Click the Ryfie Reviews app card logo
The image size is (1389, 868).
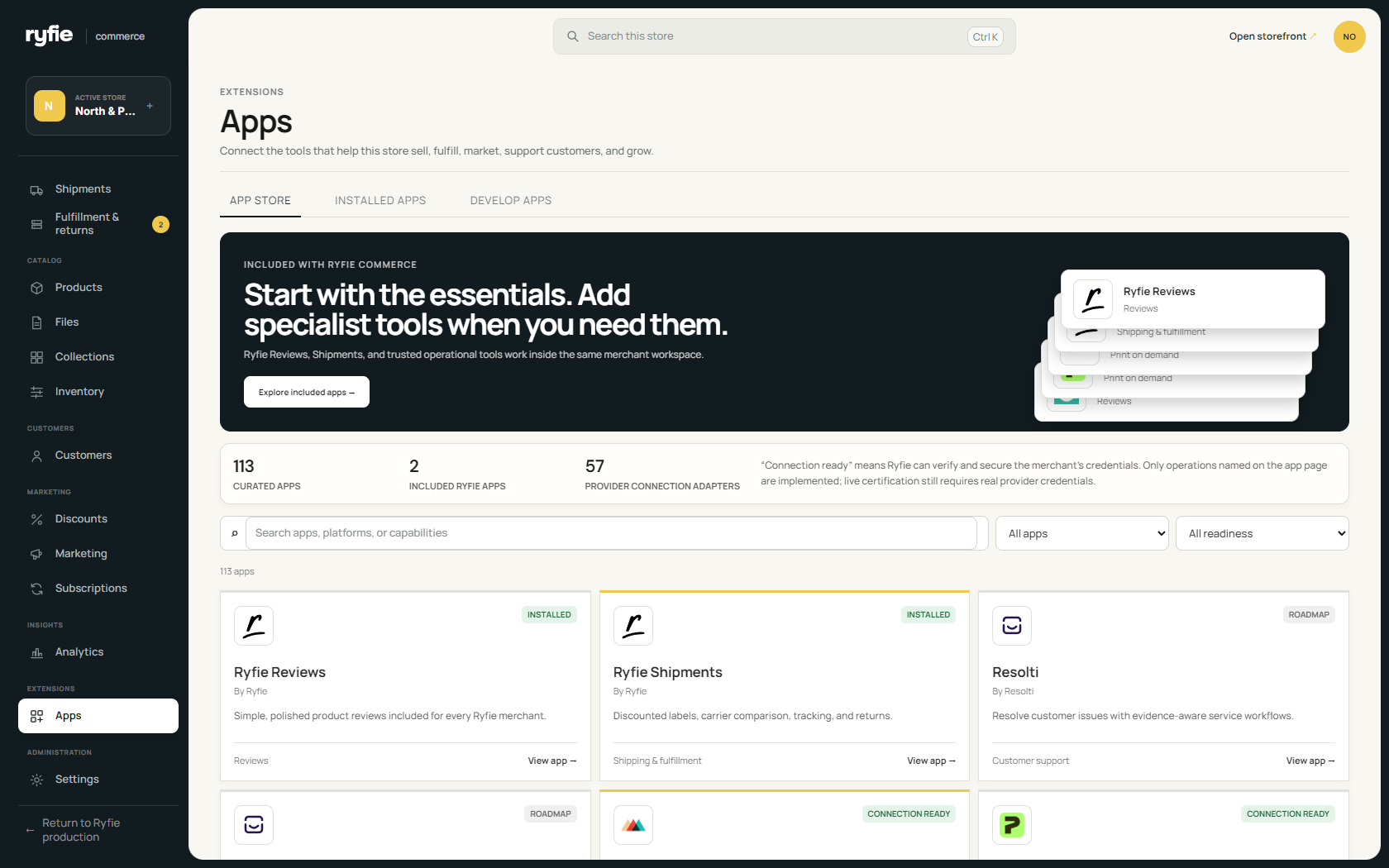[254, 626]
